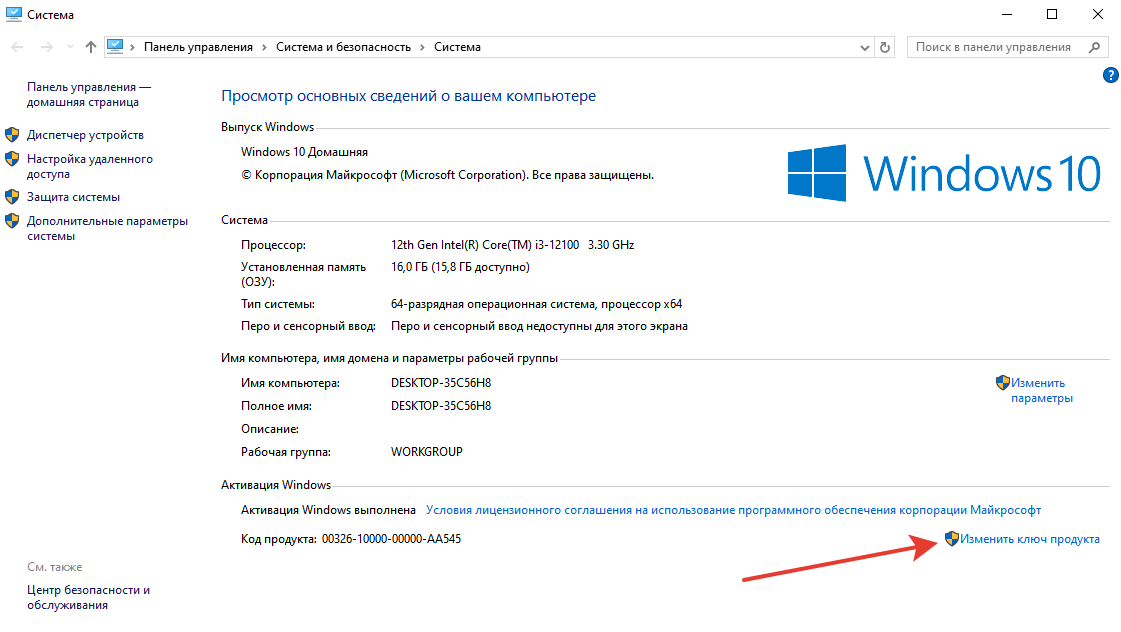This screenshot has width=1121, height=632.
Task: Expand the chevron after 'Система и безопасность'
Action: [423, 47]
